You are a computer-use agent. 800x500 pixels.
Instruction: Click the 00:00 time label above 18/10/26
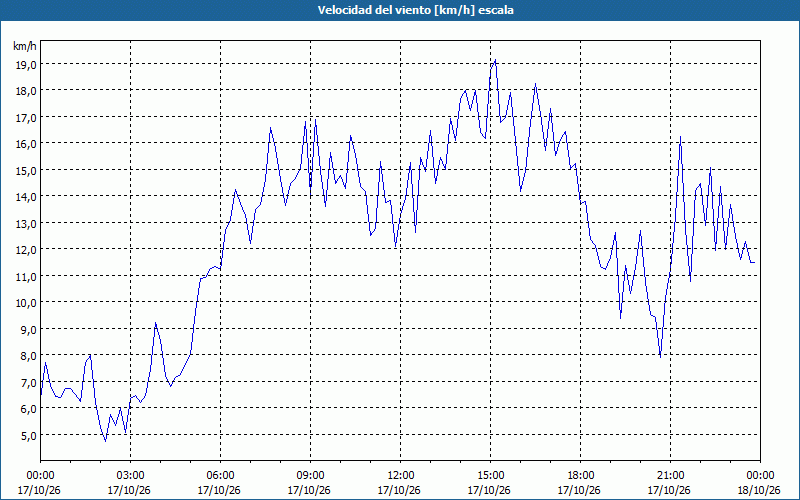point(760,476)
